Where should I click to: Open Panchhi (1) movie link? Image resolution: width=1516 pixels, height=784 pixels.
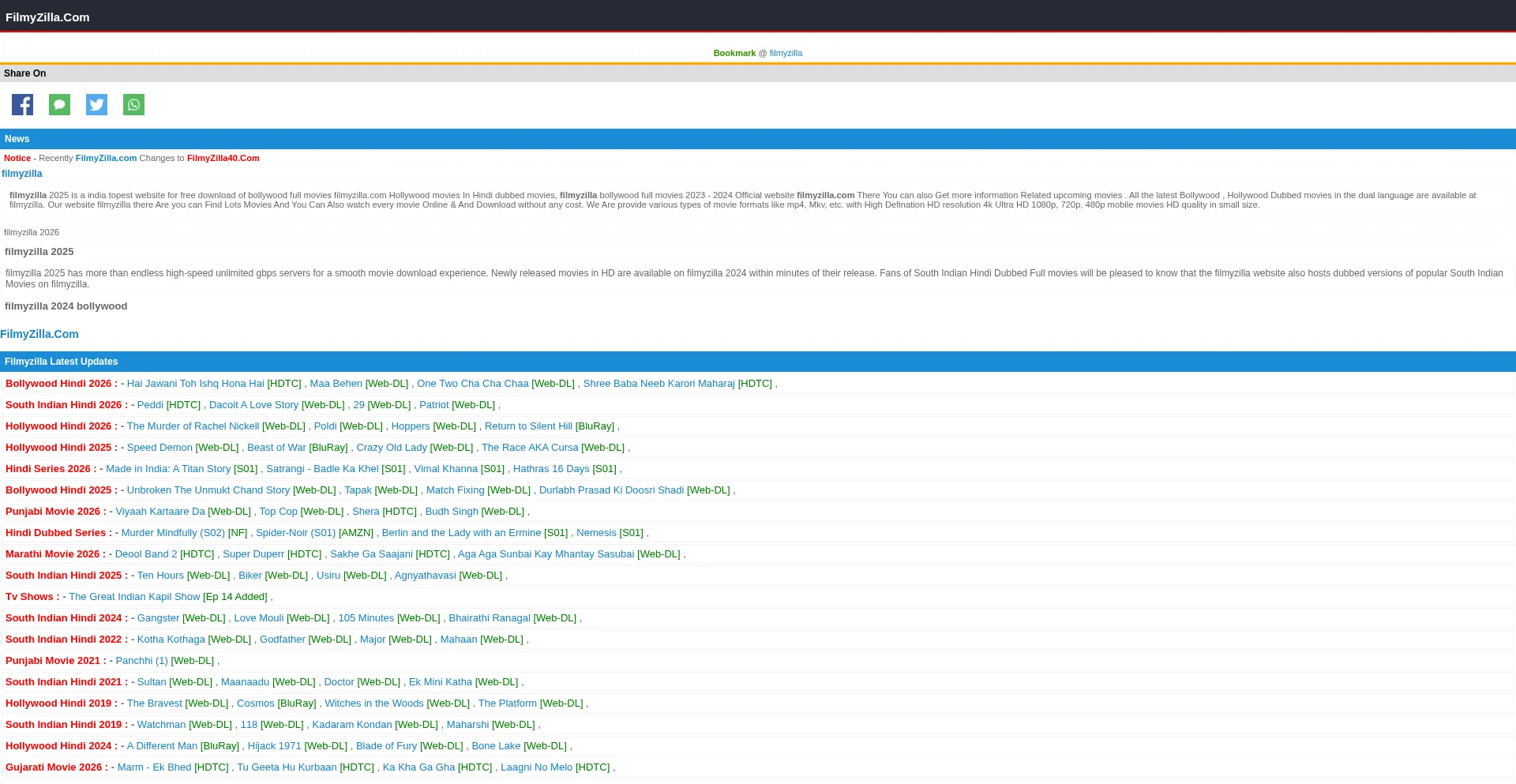(x=141, y=661)
